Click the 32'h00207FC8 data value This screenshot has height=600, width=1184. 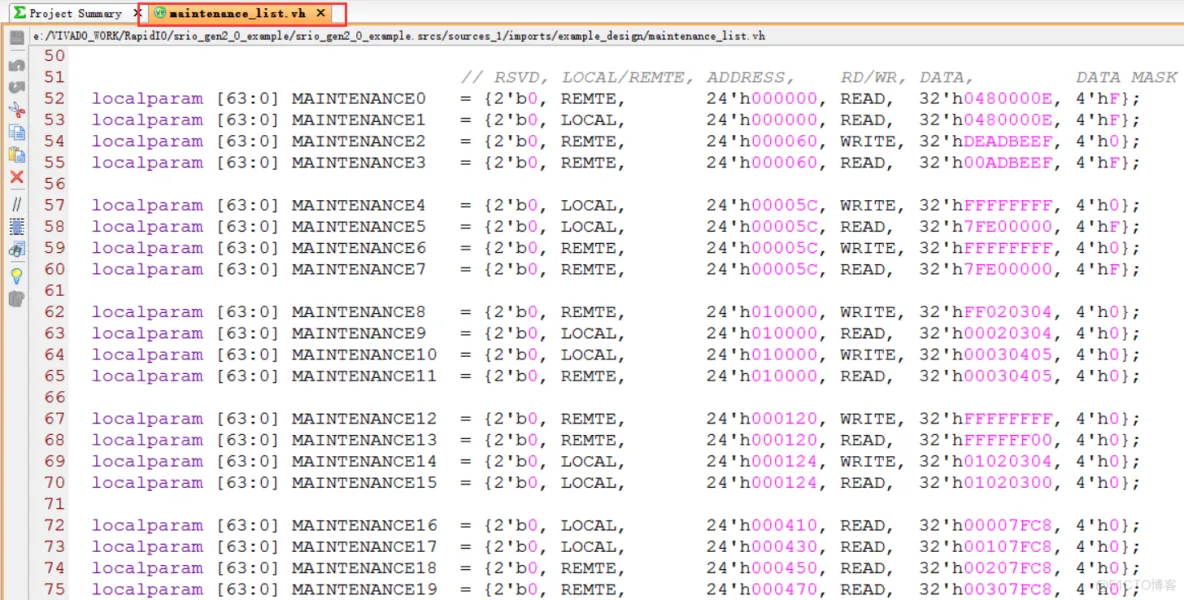pos(985,568)
